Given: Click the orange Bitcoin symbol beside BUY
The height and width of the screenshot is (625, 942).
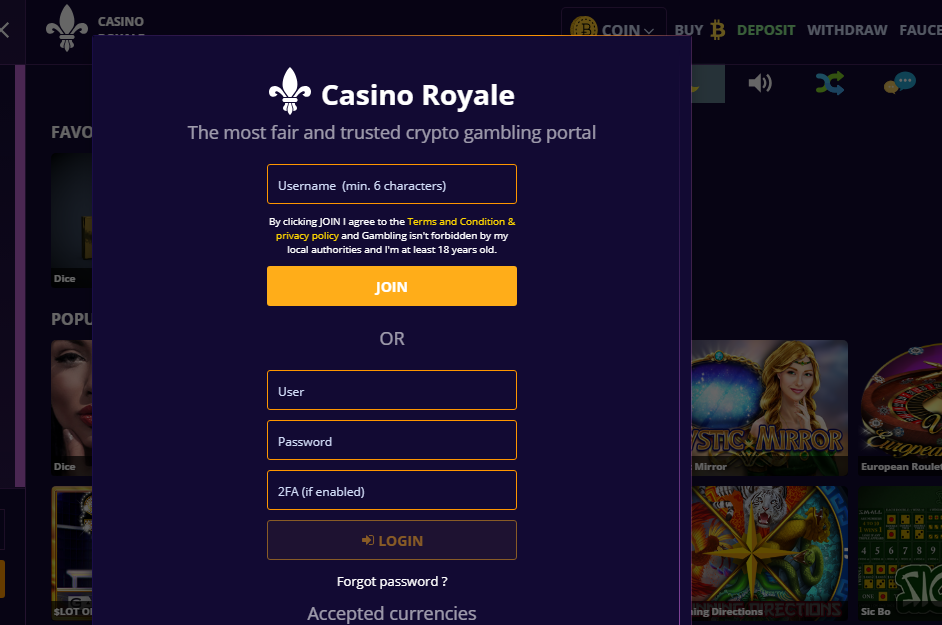Looking at the screenshot, I should click(x=717, y=29).
